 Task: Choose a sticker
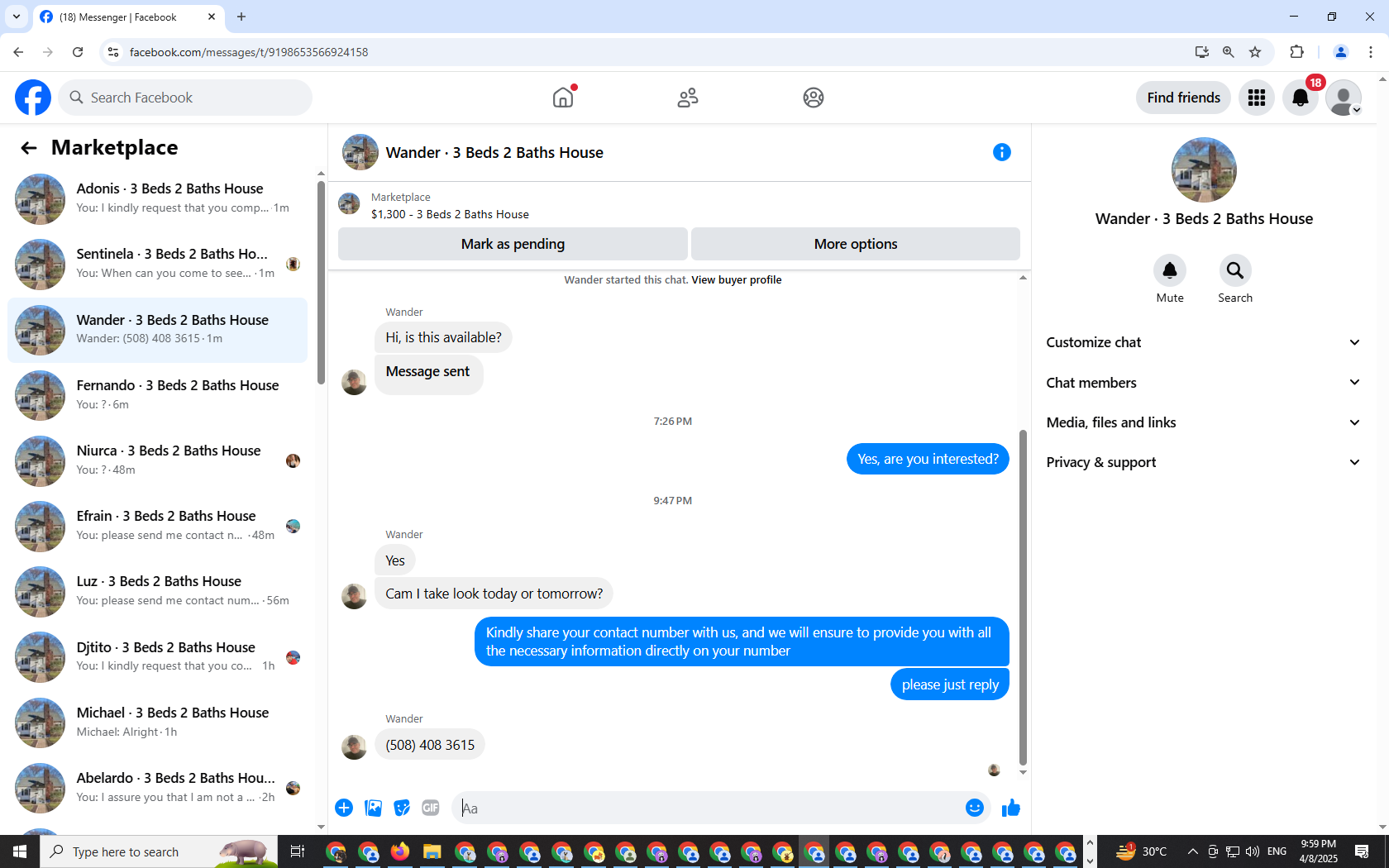point(402,808)
